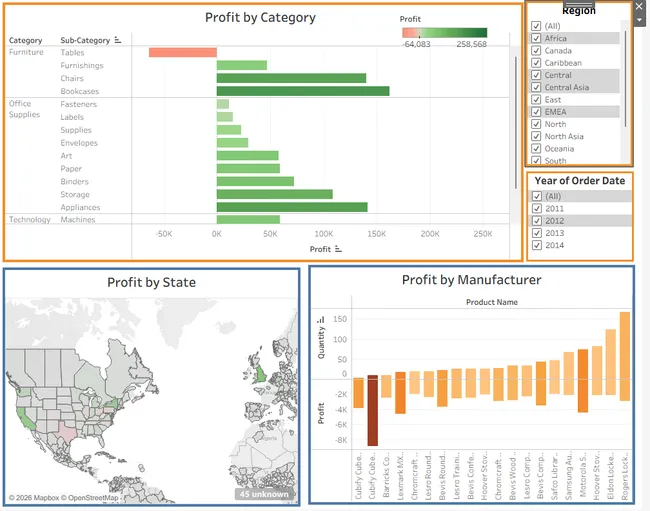
Task: Click the Profit color legend gradient bar
Action: [x=444, y=33]
